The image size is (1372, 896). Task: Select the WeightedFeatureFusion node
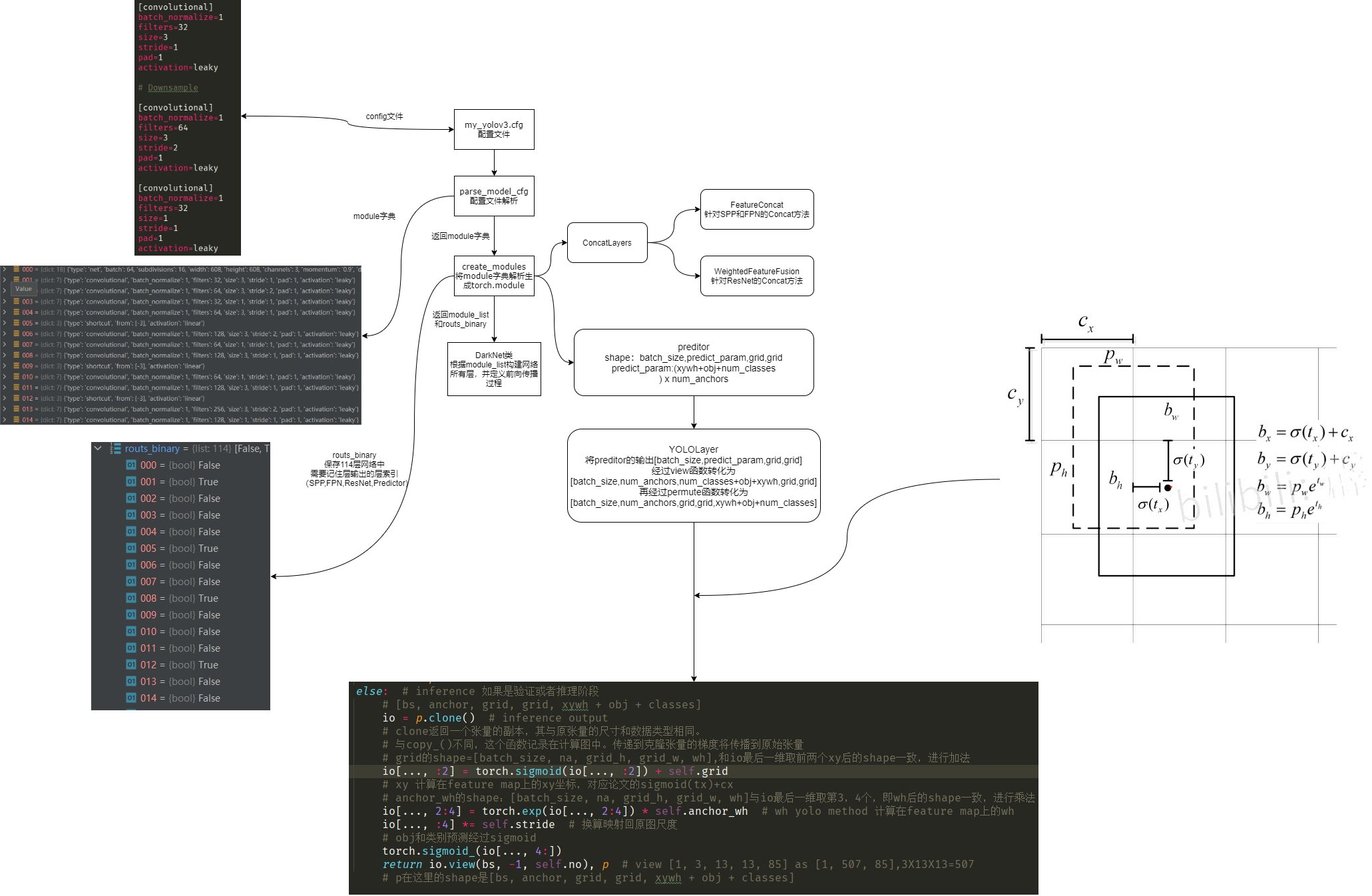(x=757, y=276)
